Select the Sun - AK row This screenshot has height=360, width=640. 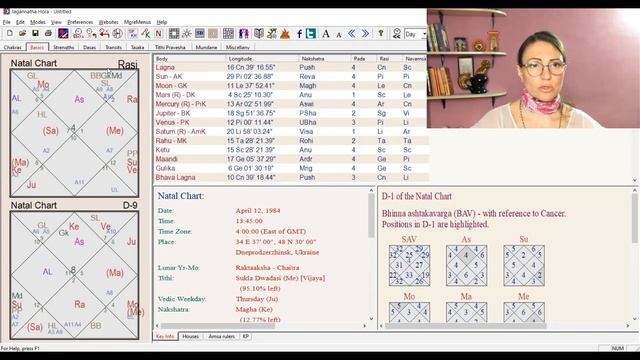[291, 77]
